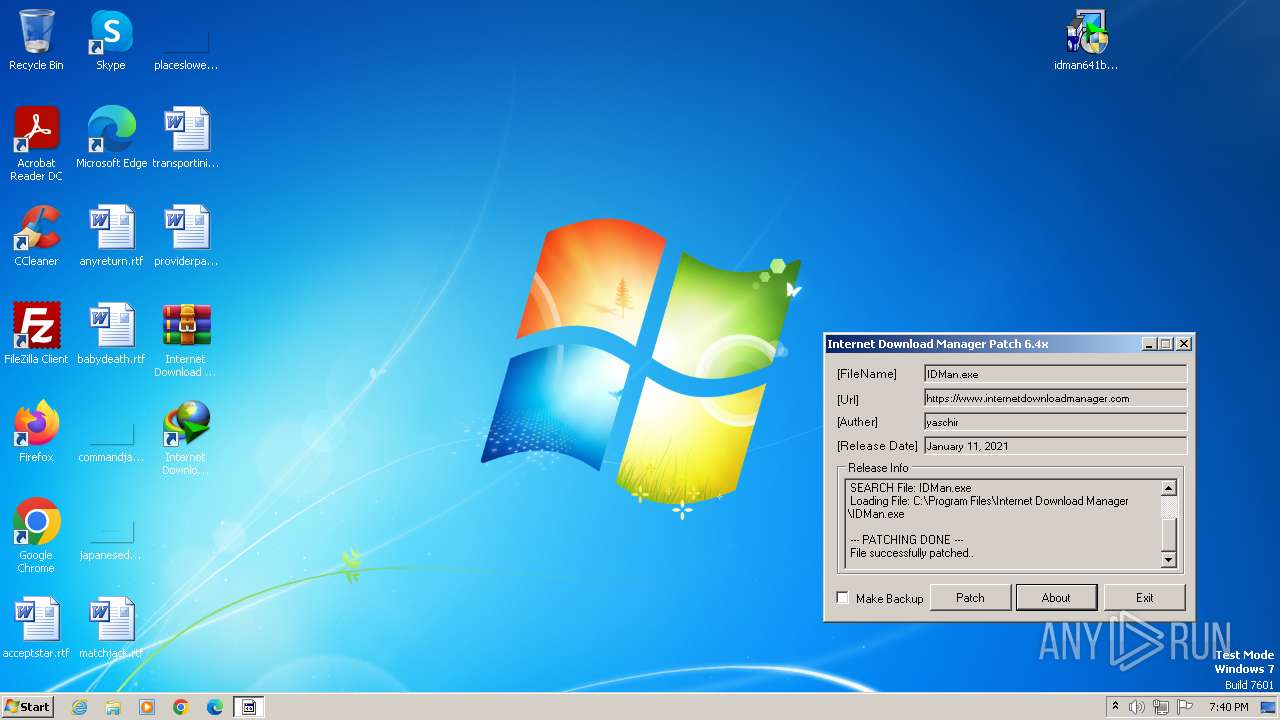1280x720 pixels.
Task: Open FileZilla Client shortcut
Action: click(36, 333)
